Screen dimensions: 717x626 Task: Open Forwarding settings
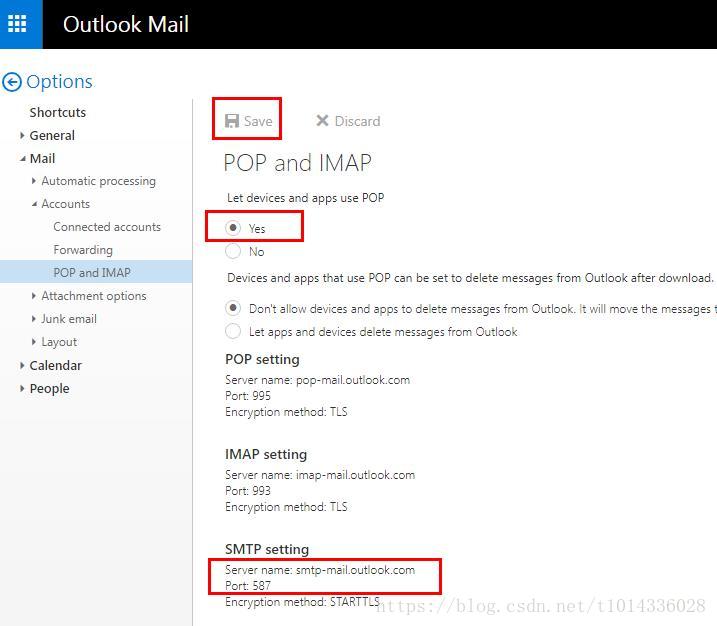coord(83,250)
